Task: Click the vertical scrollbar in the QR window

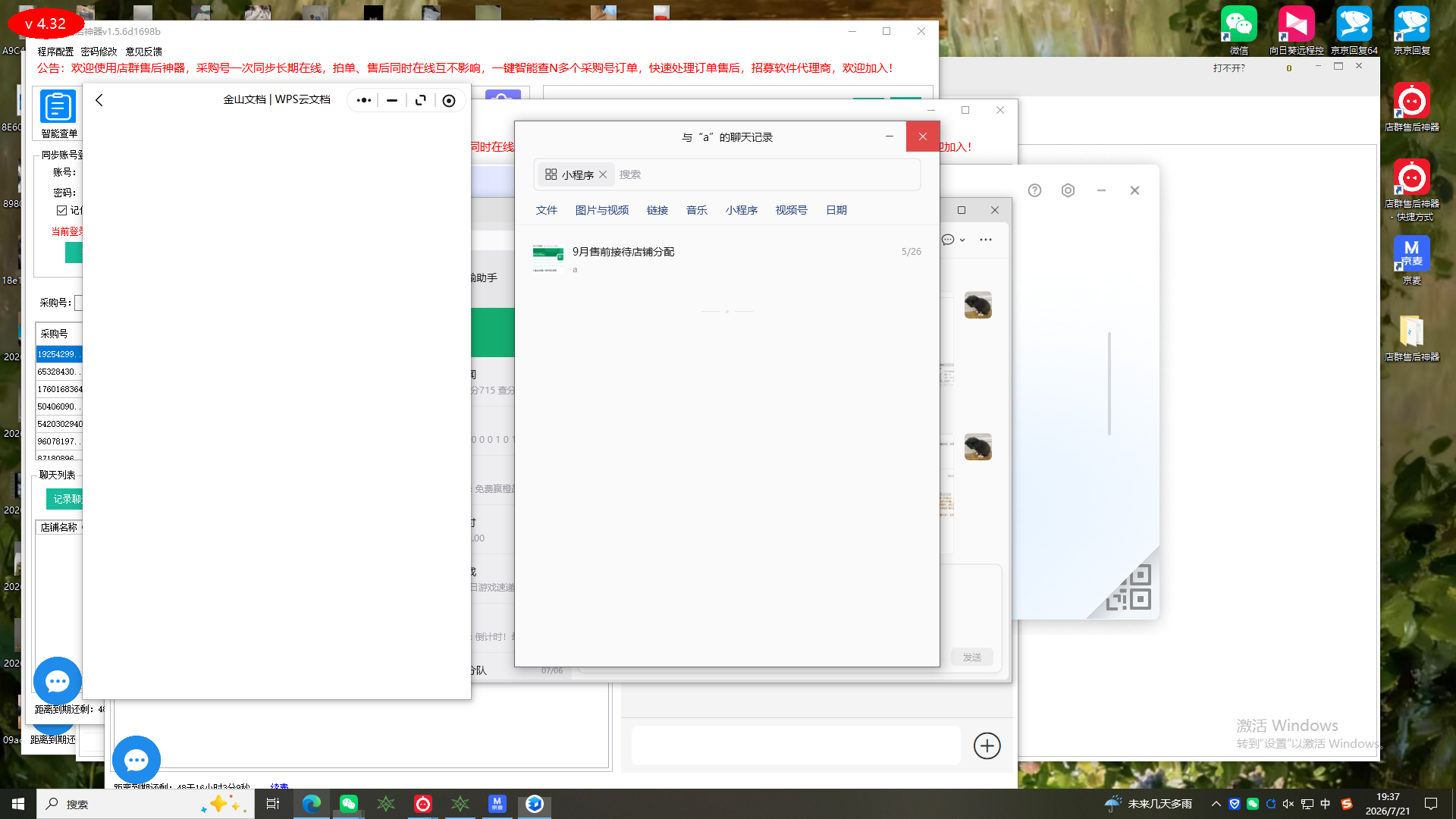Action: pos(1109,383)
